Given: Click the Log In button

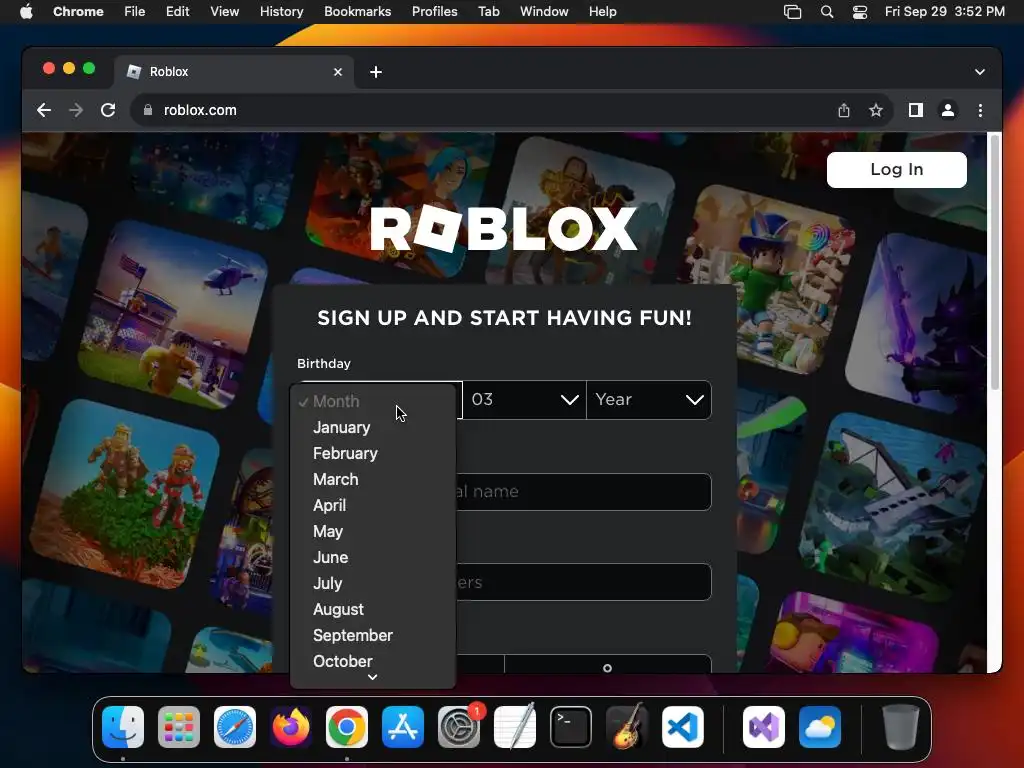Looking at the screenshot, I should click(897, 170).
